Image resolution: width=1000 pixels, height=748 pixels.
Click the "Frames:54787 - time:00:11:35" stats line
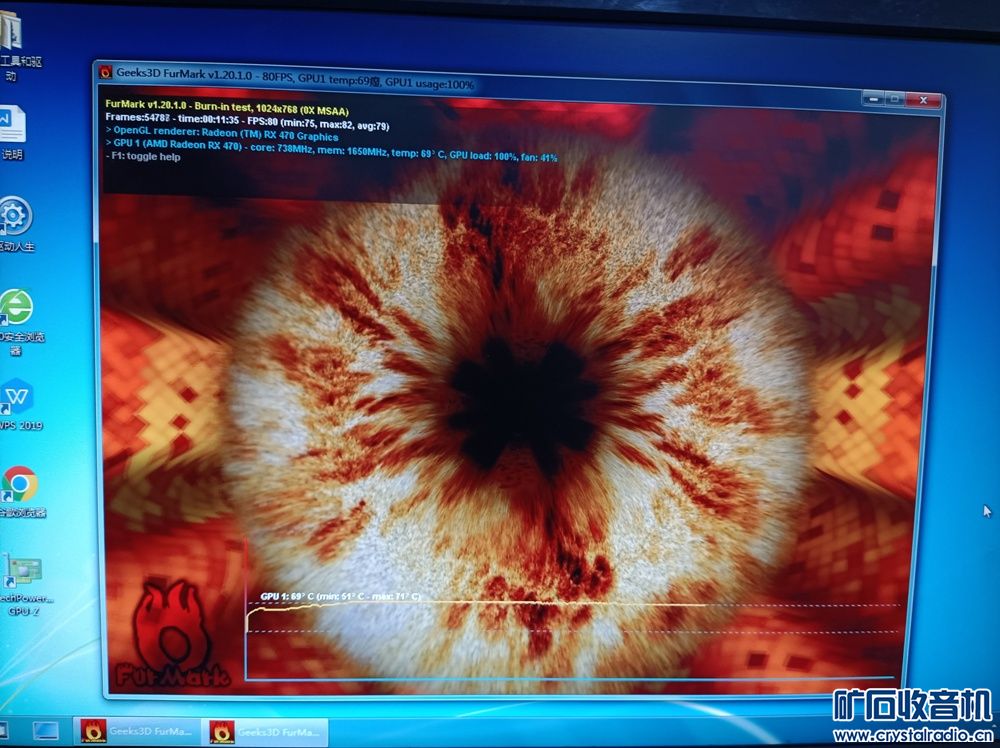click(x=247, y=122)
